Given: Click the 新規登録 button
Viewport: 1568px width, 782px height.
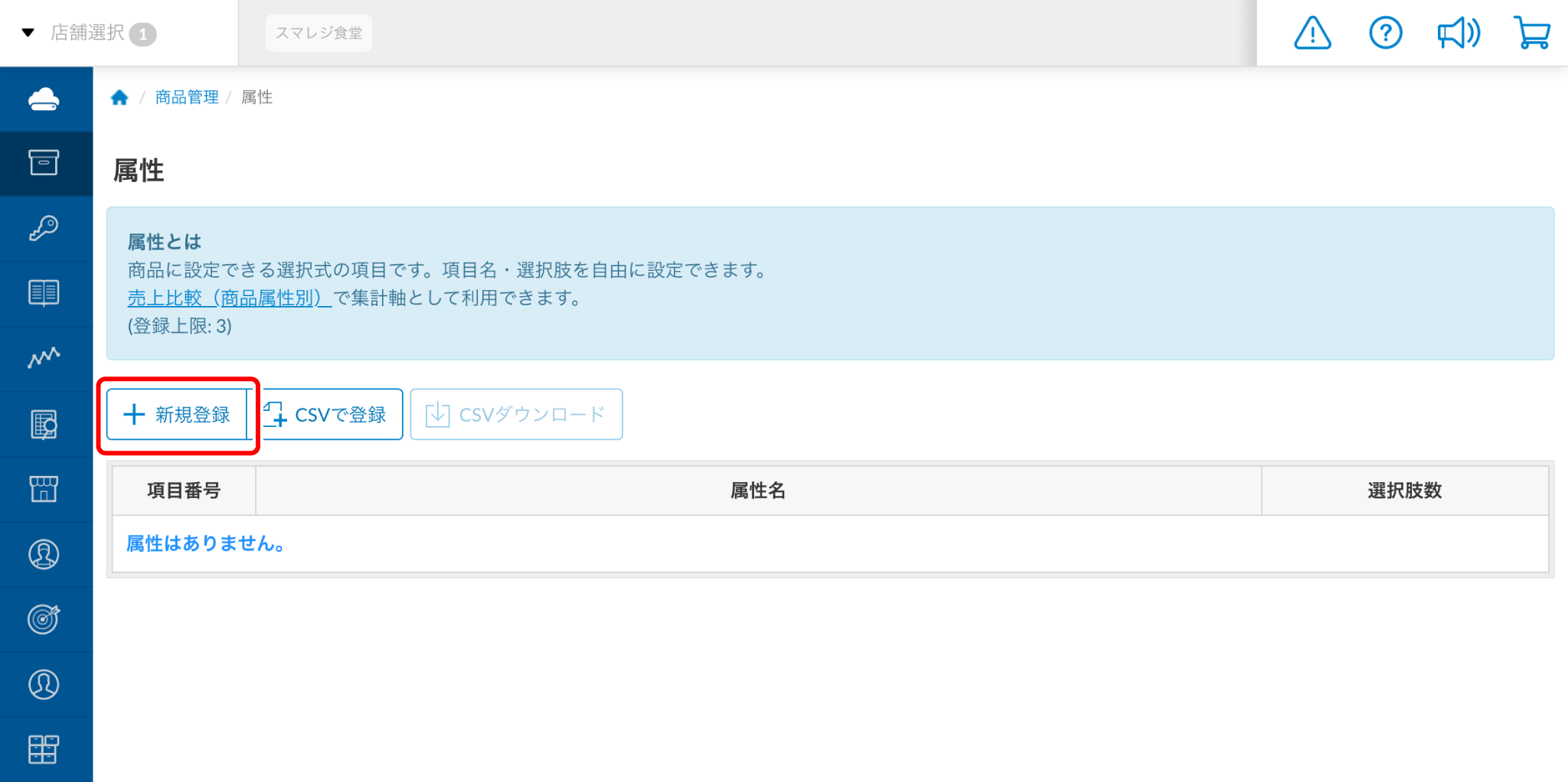Looking at the screenshot, I should pos(177,415).
